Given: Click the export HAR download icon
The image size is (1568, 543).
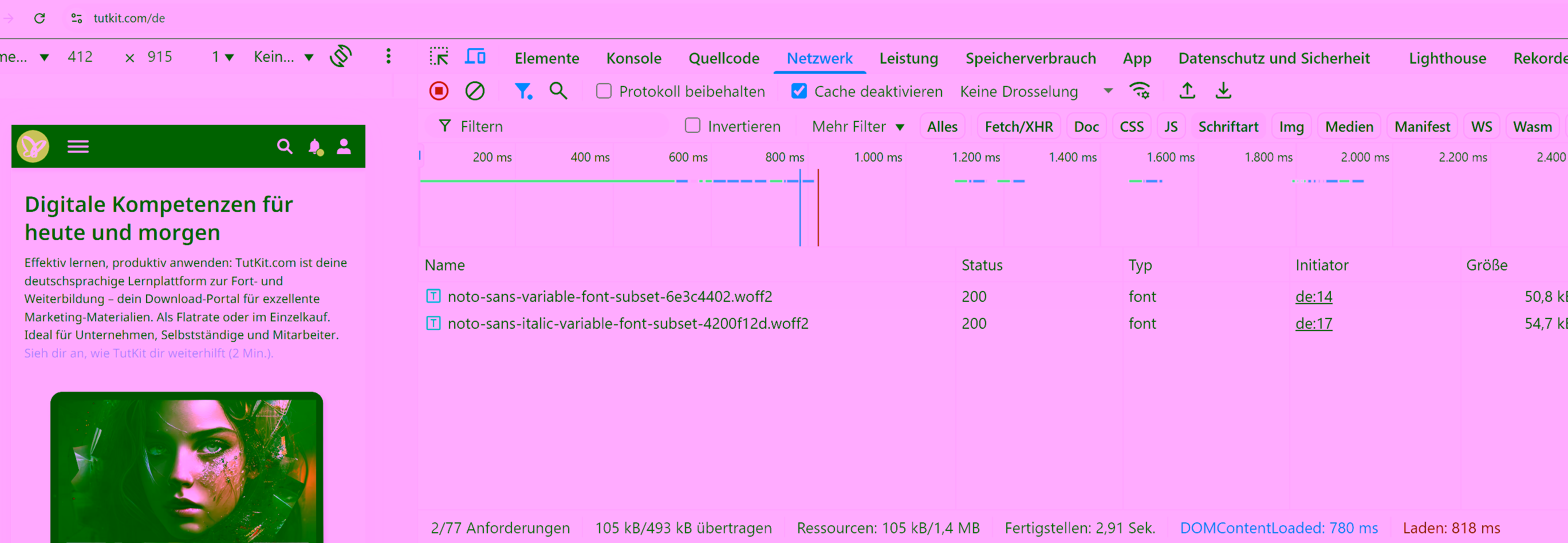Looking at the screenshot, I should (1223, 91).
